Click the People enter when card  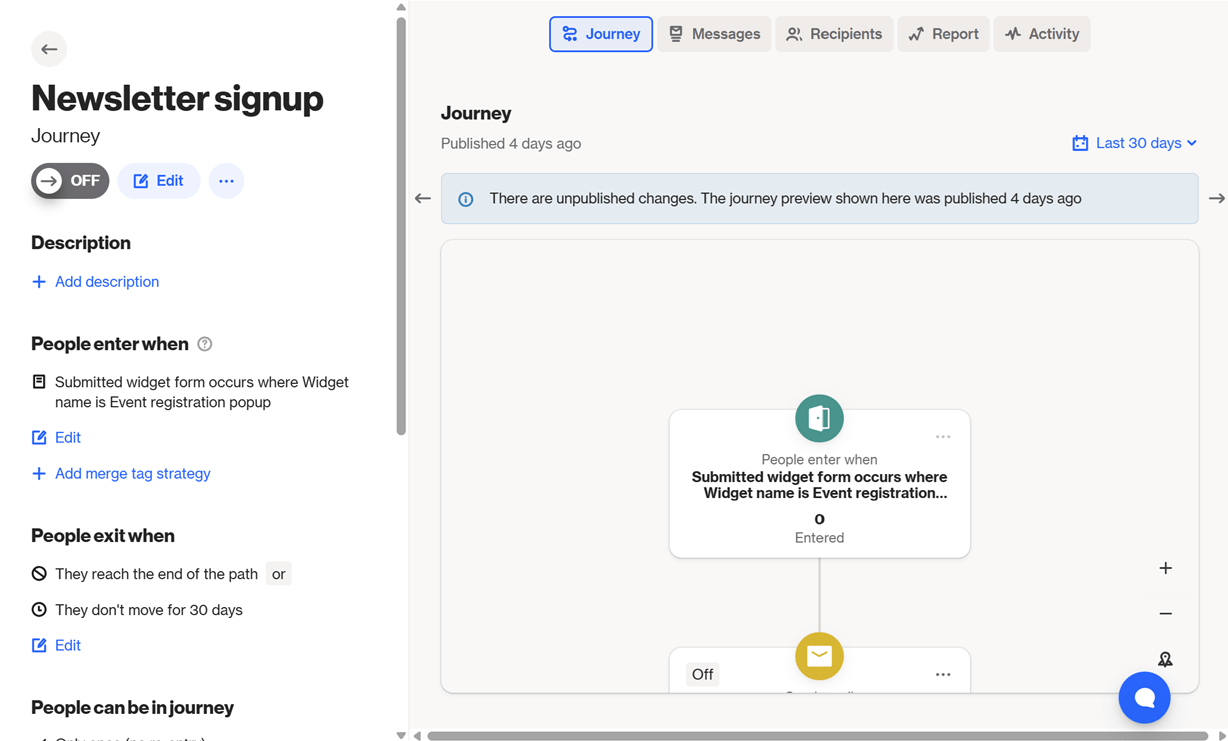coord(819,484)
